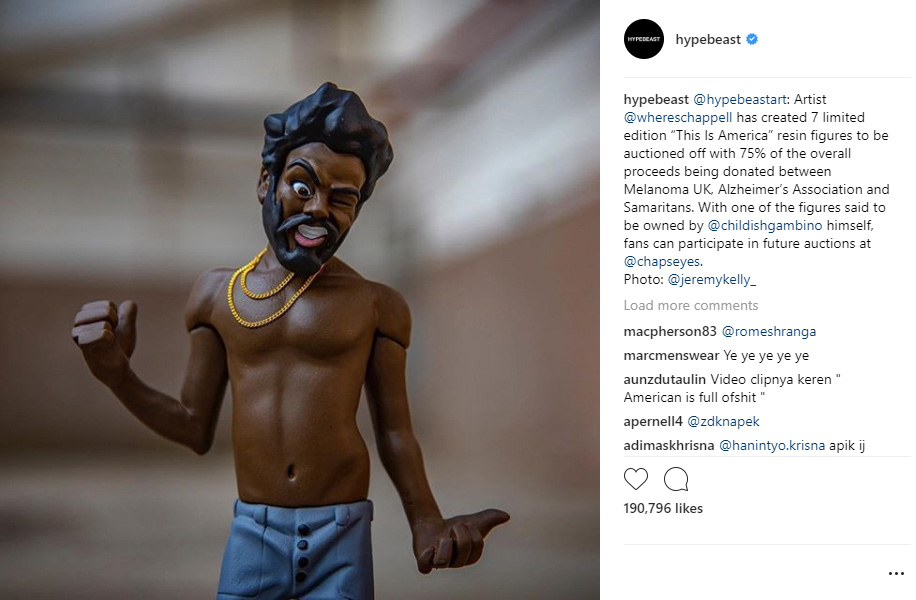Open the three-dots more options menu
Screen dimensions: 916x600
point(896,574)
